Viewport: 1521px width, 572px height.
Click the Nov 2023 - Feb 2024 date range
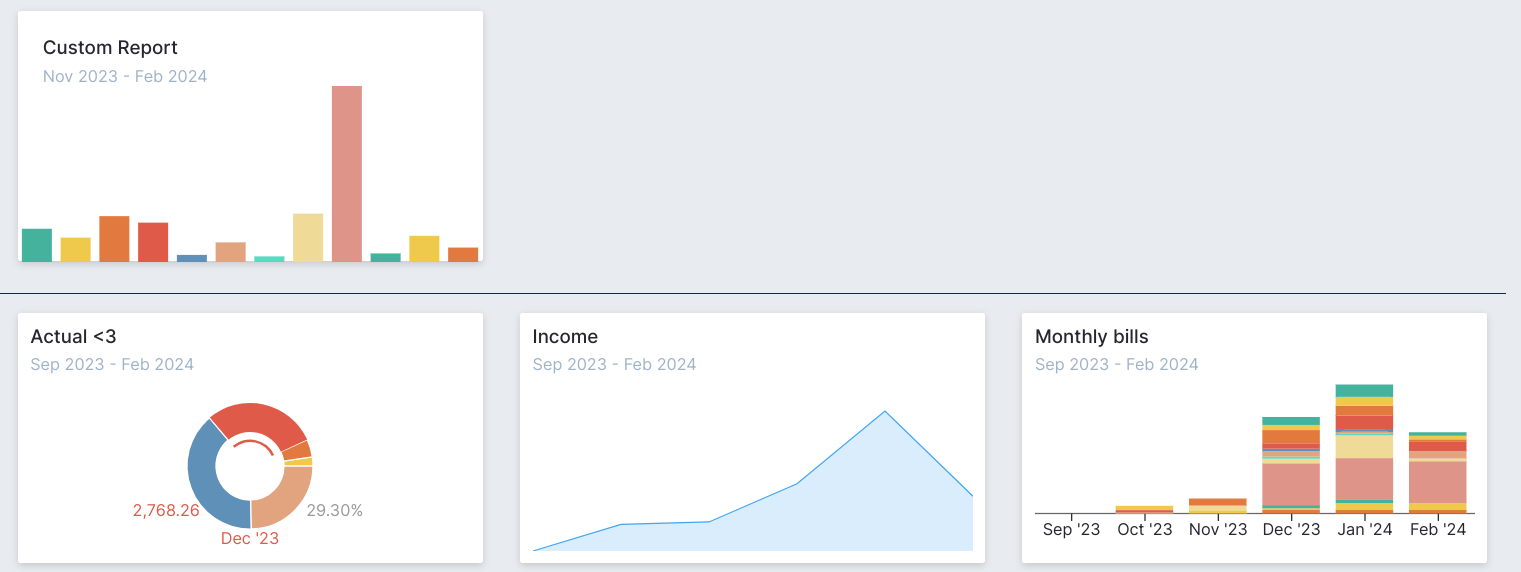(125, 76)
